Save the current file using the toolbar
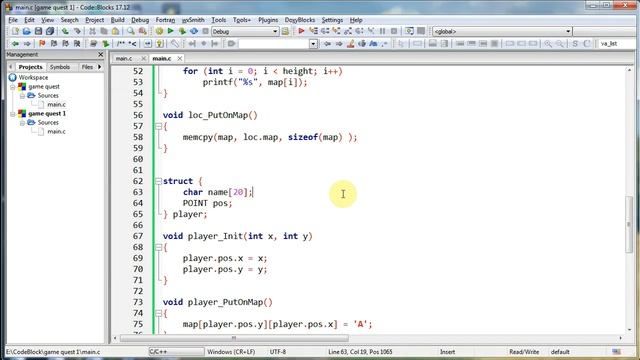 38,31
